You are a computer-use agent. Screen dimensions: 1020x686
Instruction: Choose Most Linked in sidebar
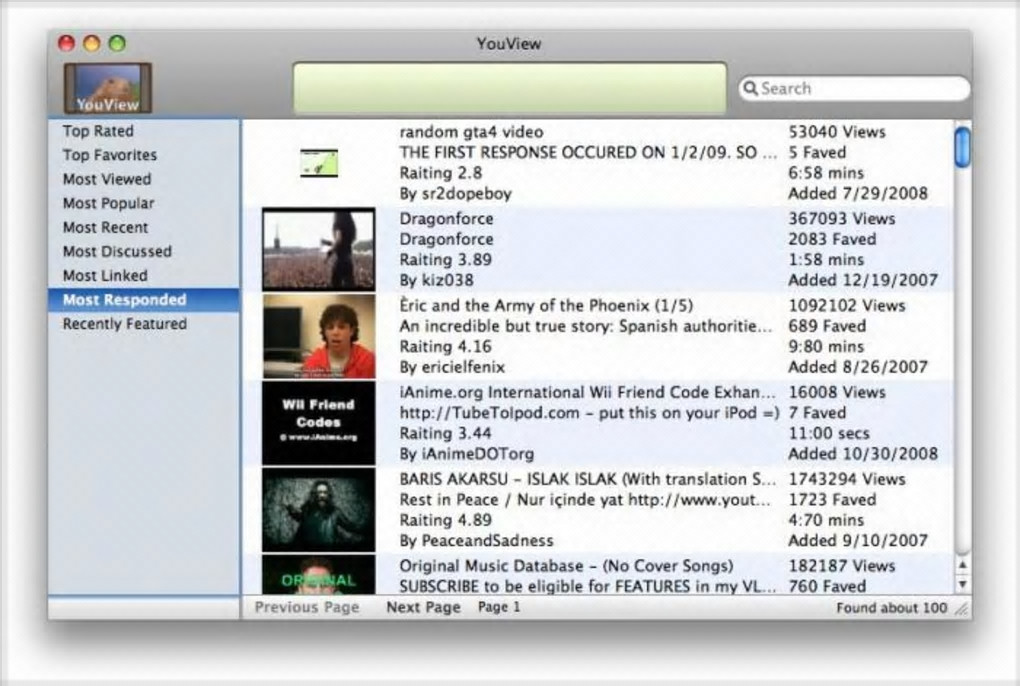(105, 276)
